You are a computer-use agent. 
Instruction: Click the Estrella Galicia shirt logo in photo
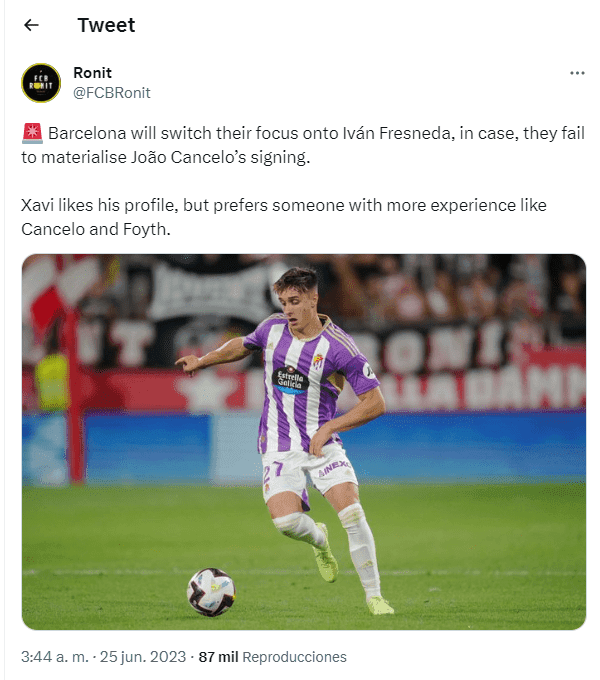tap(290, 381)
